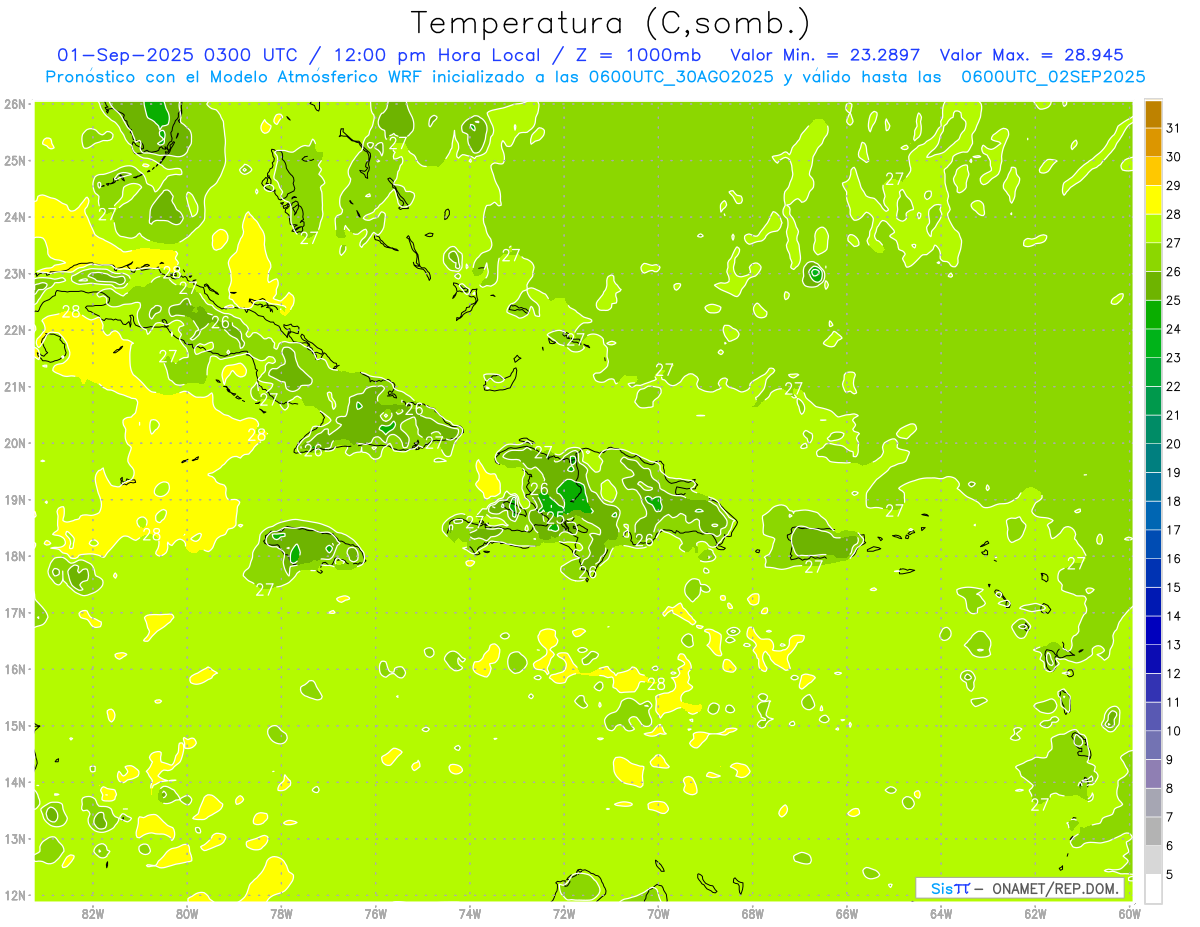1200x927 pixels.
Task: Click the 21N latitude axis label
Action: (x=14, y=386)
